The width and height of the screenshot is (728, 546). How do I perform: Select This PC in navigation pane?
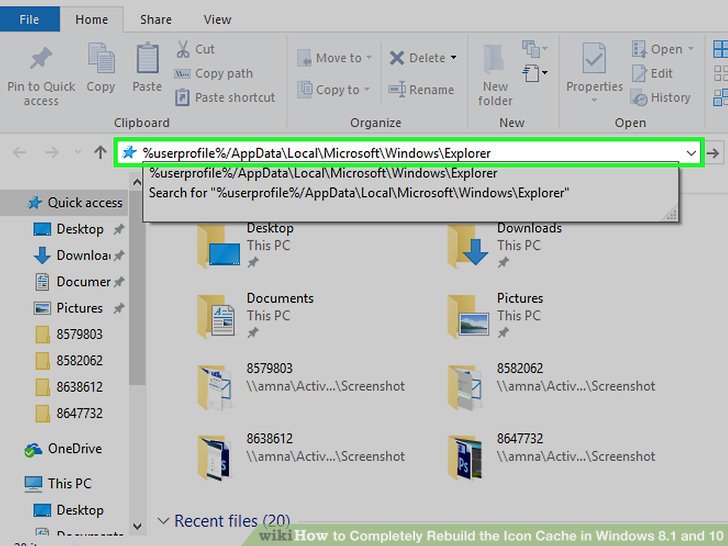coord(58,483)
